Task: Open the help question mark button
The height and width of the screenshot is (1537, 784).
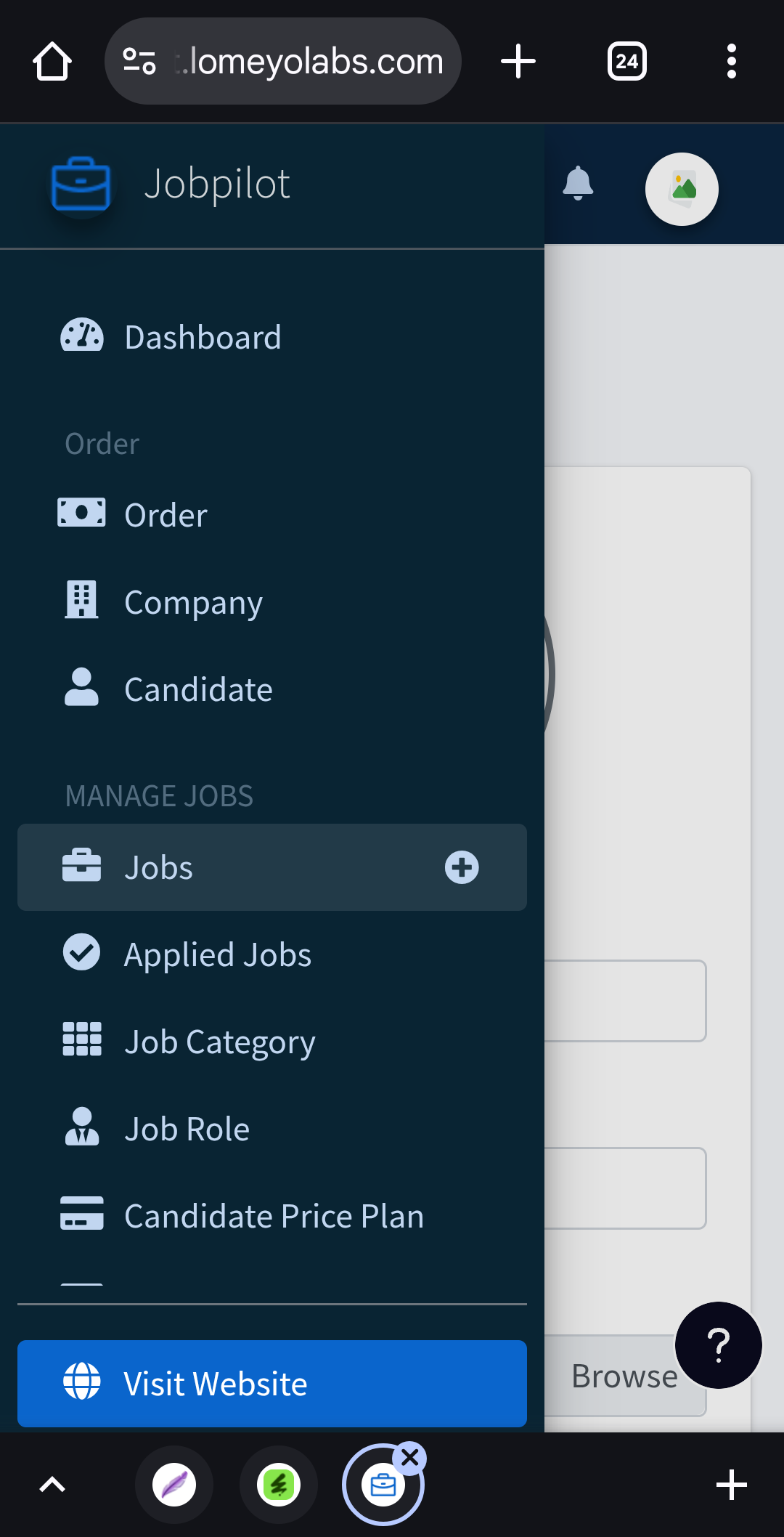Action: coord(719,1345)
